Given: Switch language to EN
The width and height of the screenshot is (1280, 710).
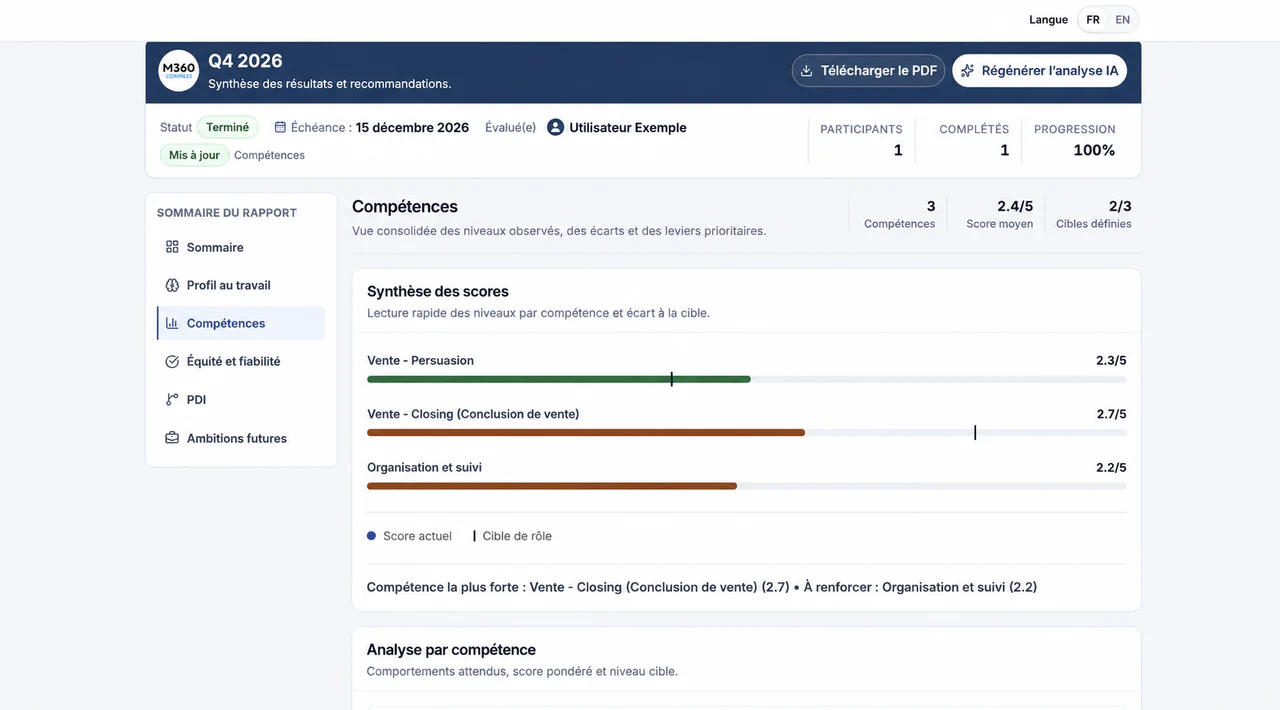Looking at the screenshot, I should click(1123, 20).
